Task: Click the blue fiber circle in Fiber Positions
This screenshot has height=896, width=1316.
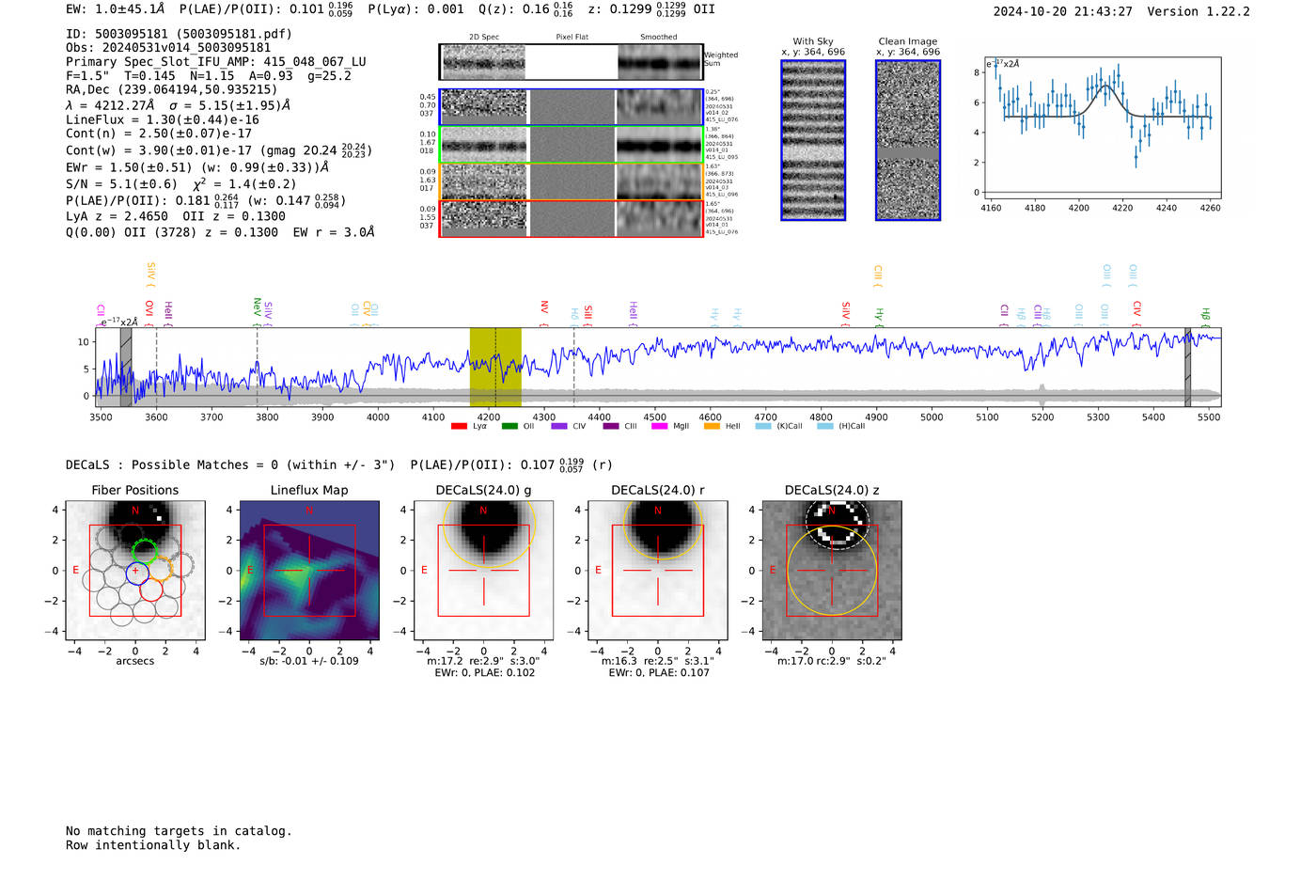Action: point(137,573)
